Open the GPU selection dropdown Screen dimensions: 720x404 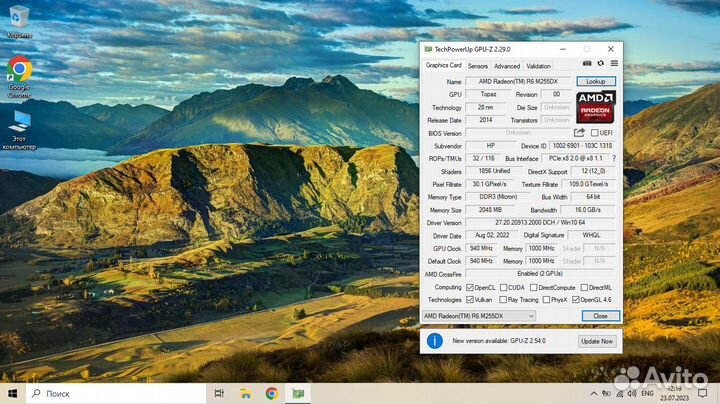[479, 316]
